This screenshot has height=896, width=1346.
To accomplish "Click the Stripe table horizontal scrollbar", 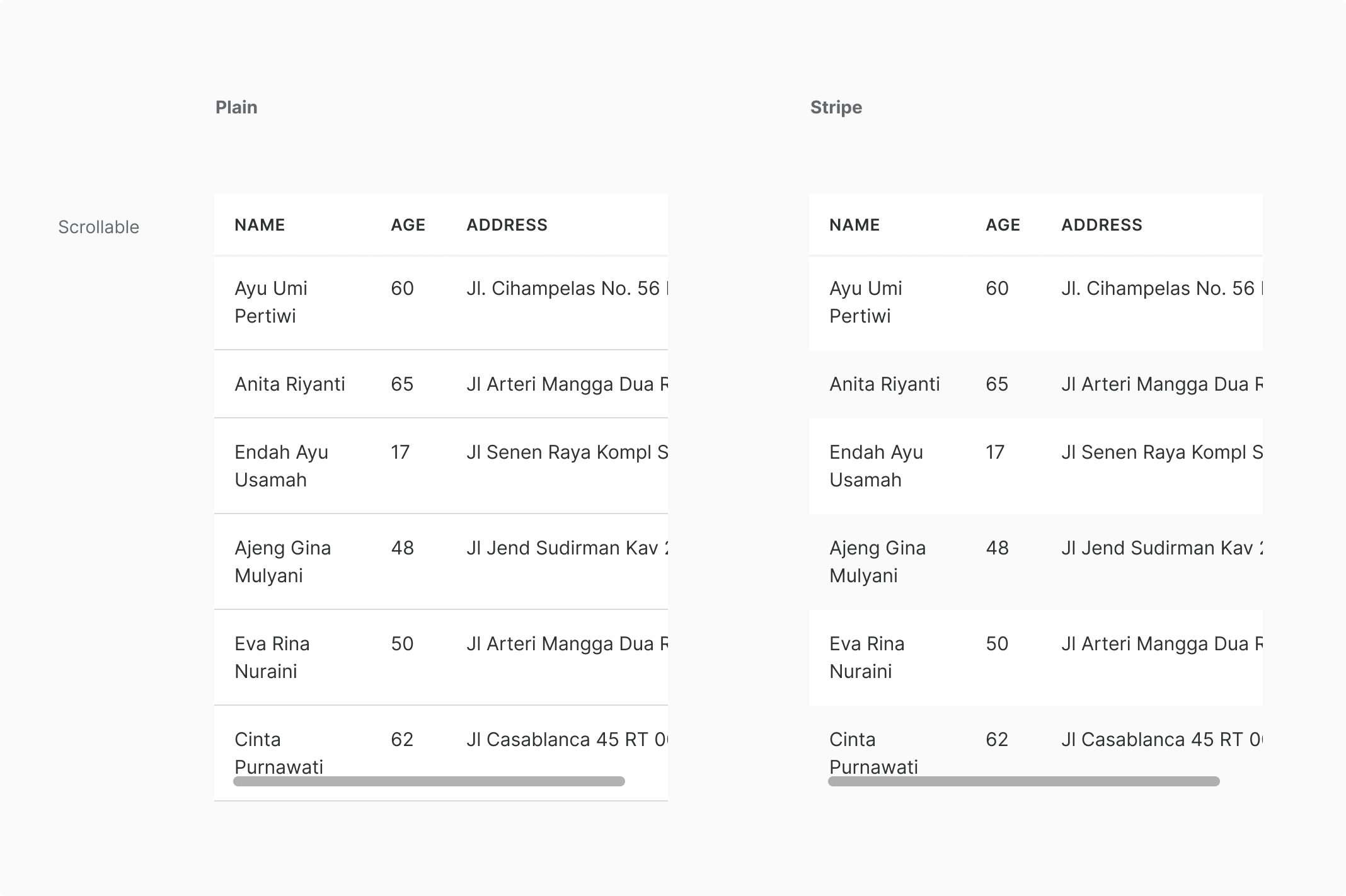I will point(1024,781).
